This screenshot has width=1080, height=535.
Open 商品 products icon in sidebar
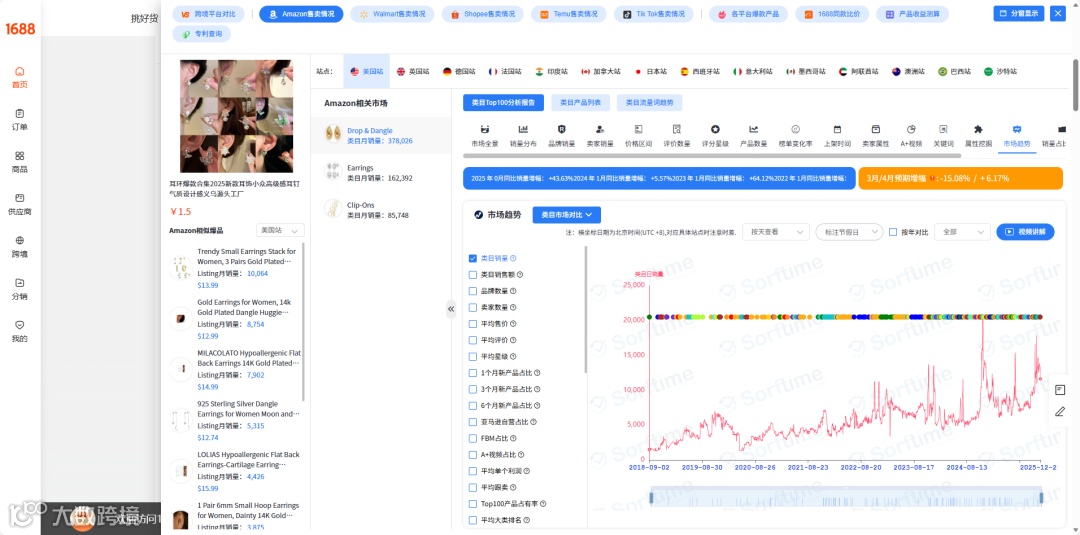tap(19, 156)
